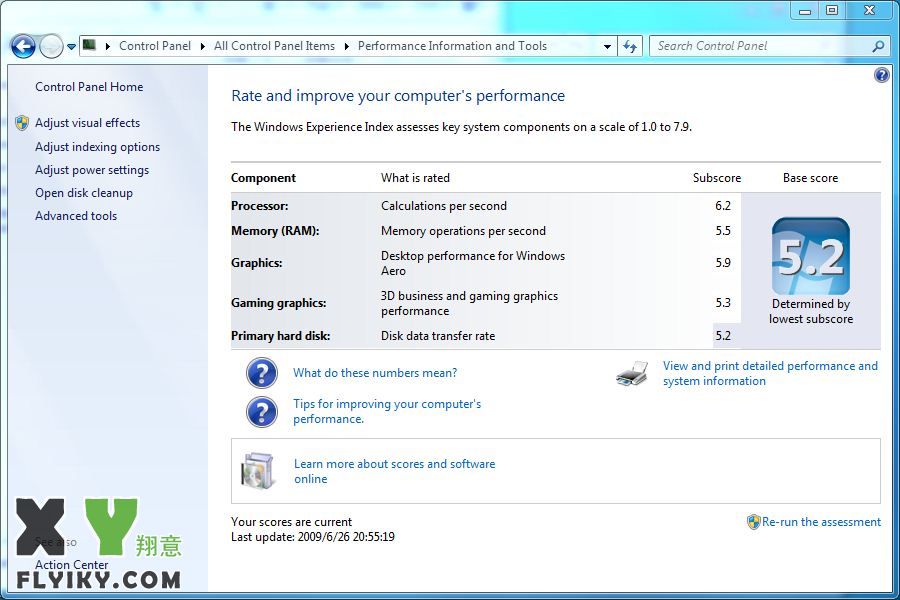Open Advanced tools
This screenshot has height=600, width=900.
coord(76,216)
